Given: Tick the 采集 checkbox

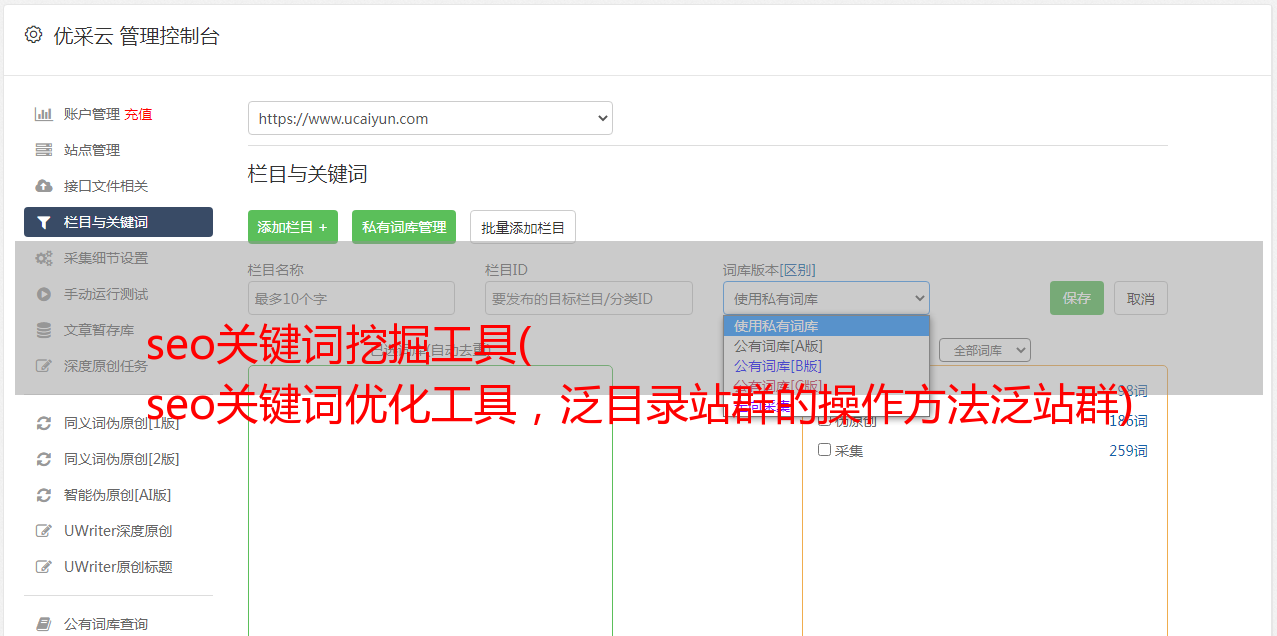Looking at the screenshot, I should [825, 450].
